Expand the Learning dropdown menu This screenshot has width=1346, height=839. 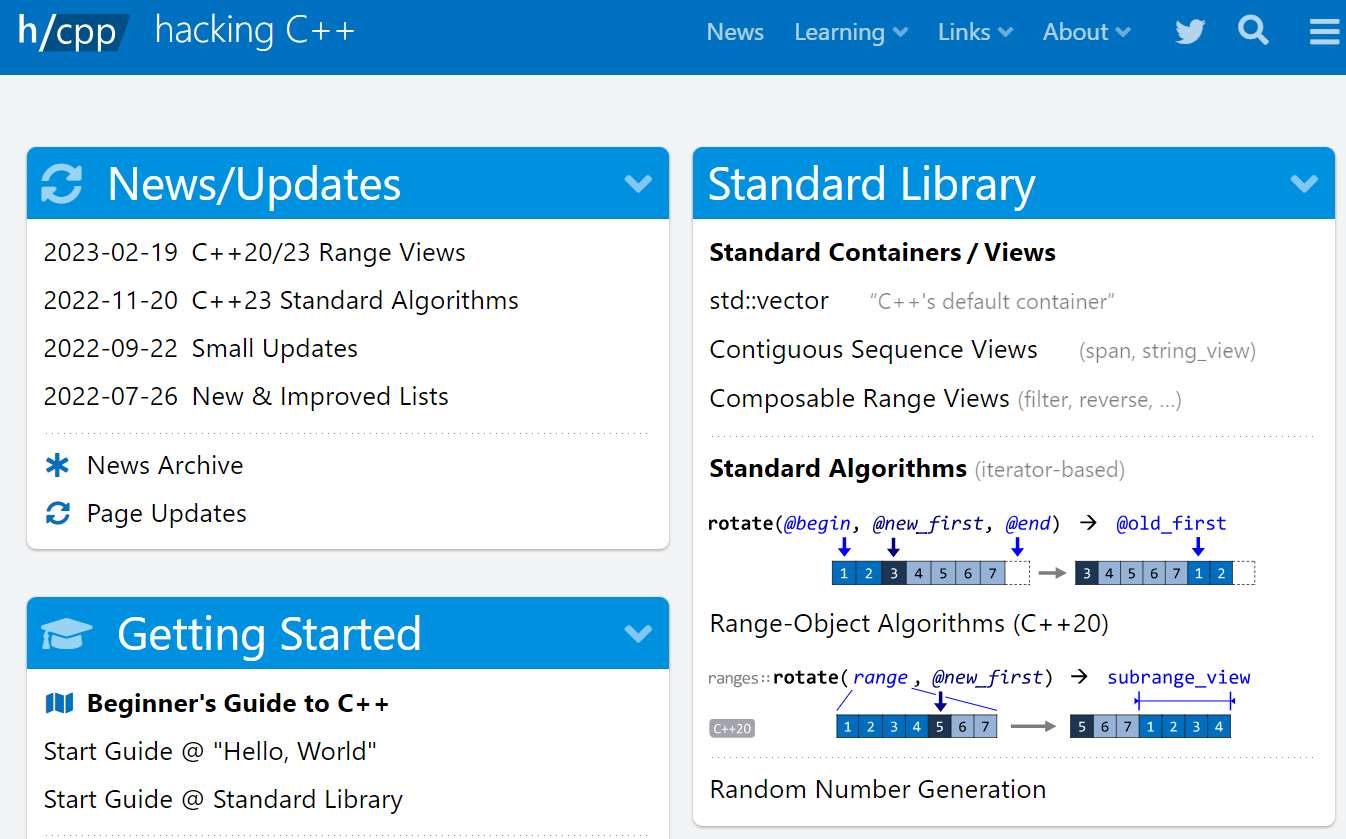pyautogui.click(x=850, y=32)
